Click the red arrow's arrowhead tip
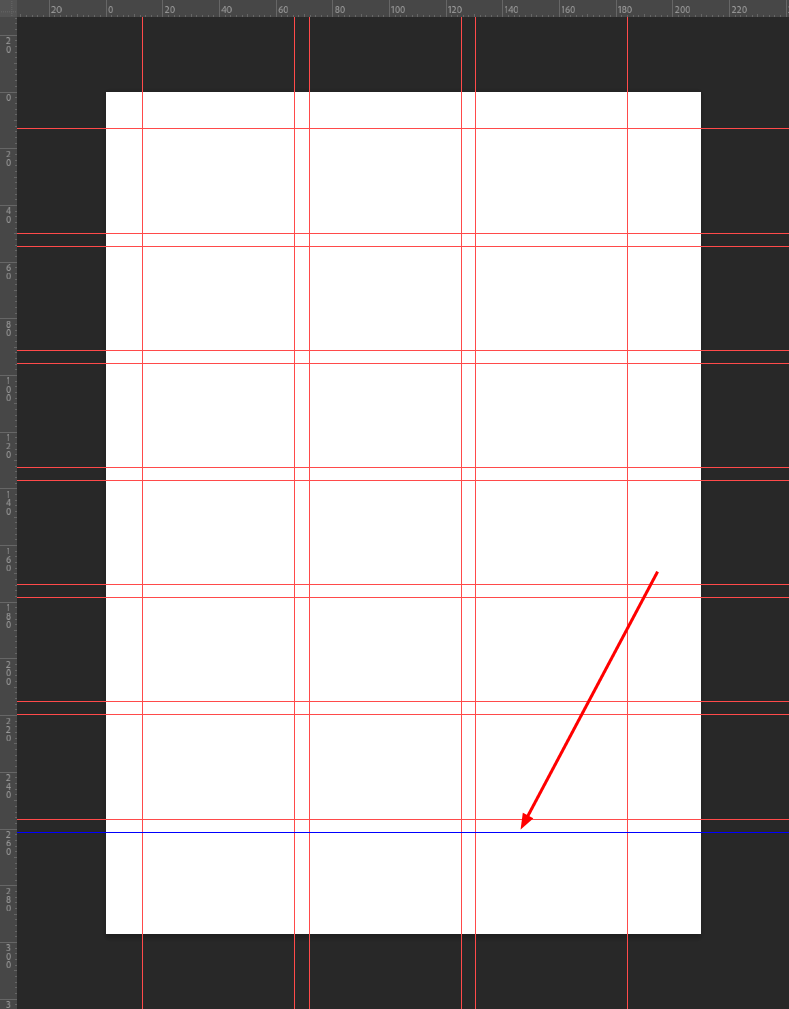Image resolution: width=789 pixels, height=1009 pixels. (522, 828)
